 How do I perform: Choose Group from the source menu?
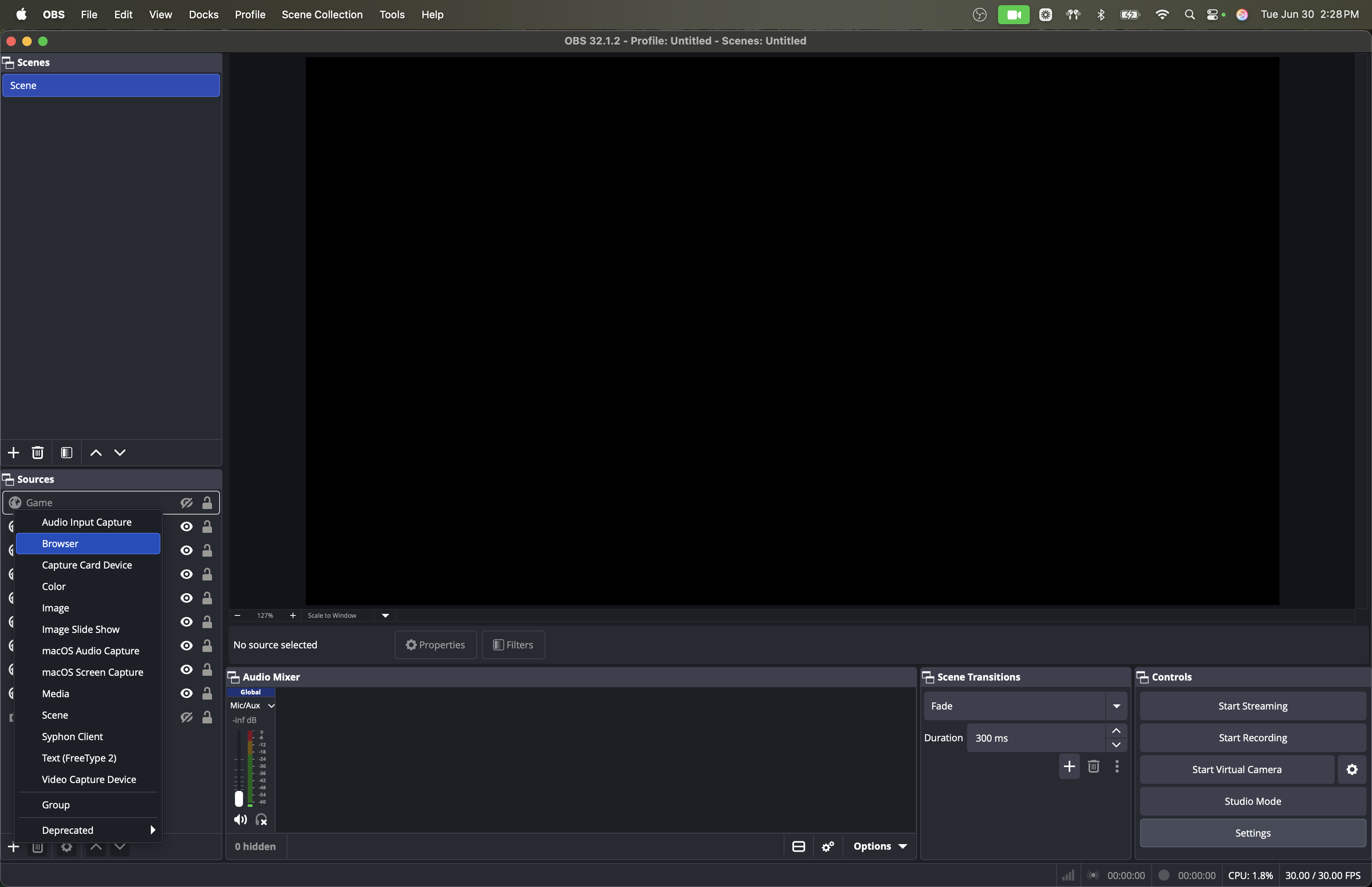pyautogui.click(x=88, y=805)
